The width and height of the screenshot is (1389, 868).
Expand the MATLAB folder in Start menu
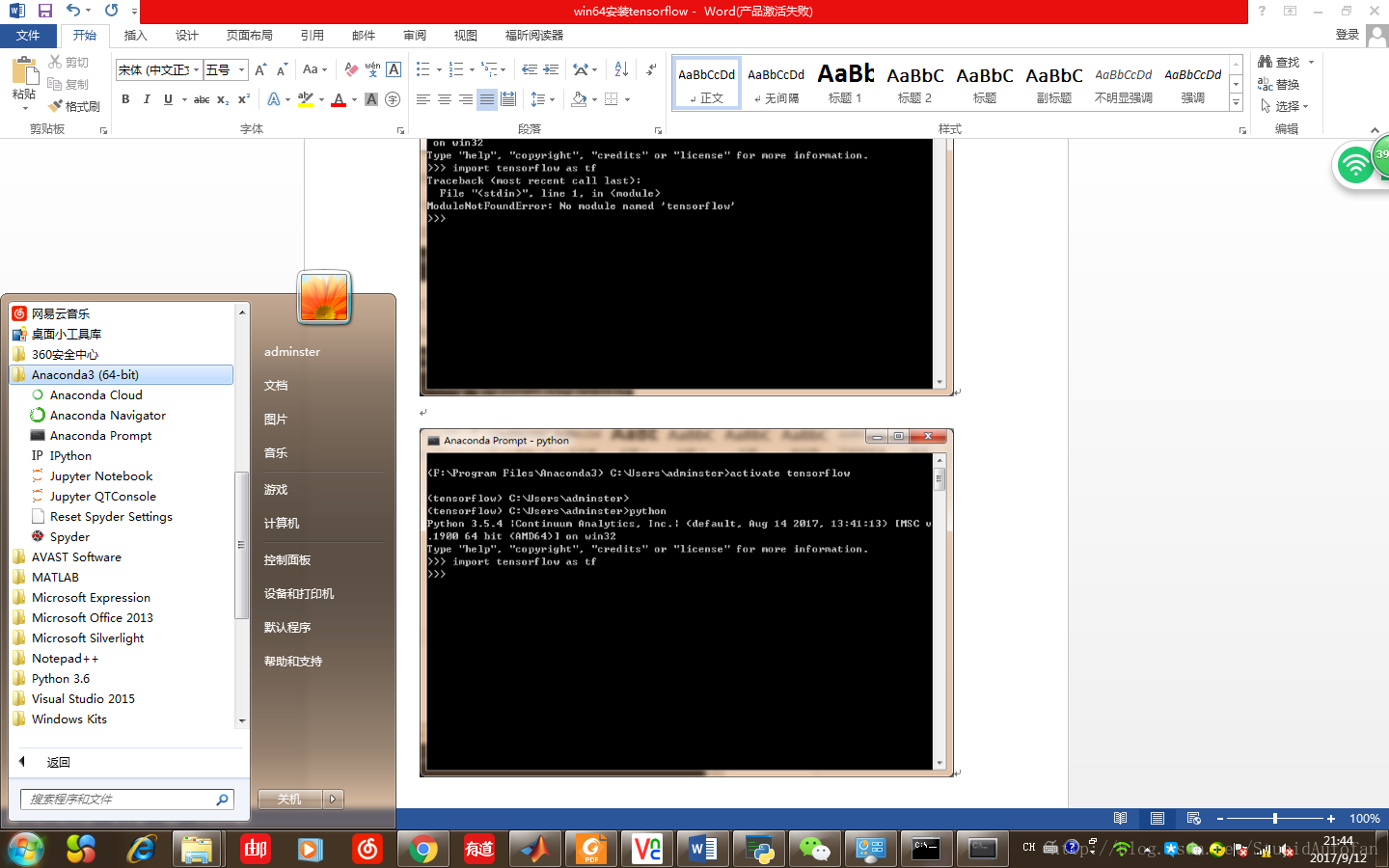coord(55,577)
